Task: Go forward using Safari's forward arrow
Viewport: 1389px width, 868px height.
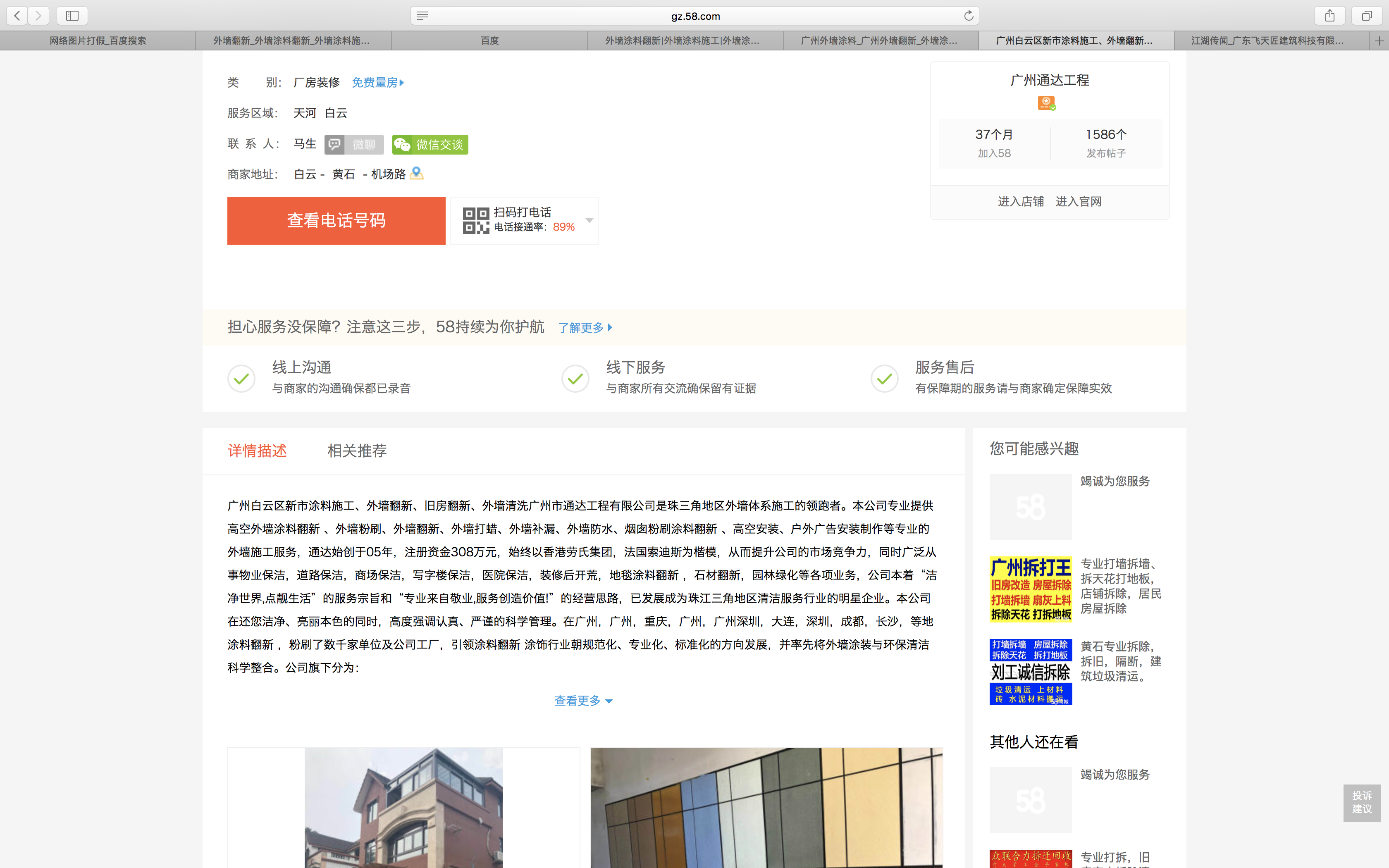Action: point(38,16)
